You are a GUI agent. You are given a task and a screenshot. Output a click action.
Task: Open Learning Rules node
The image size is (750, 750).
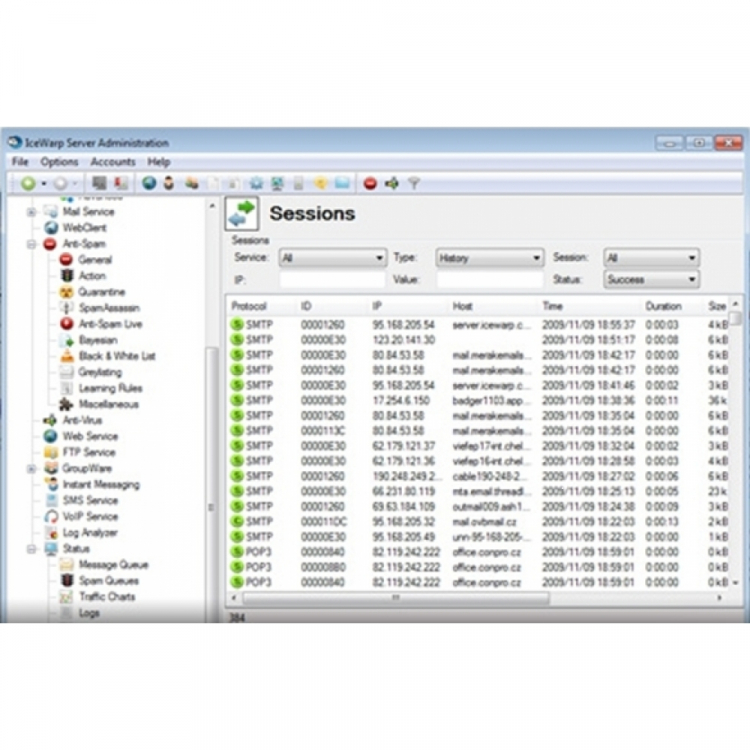(x=110, y=388)
